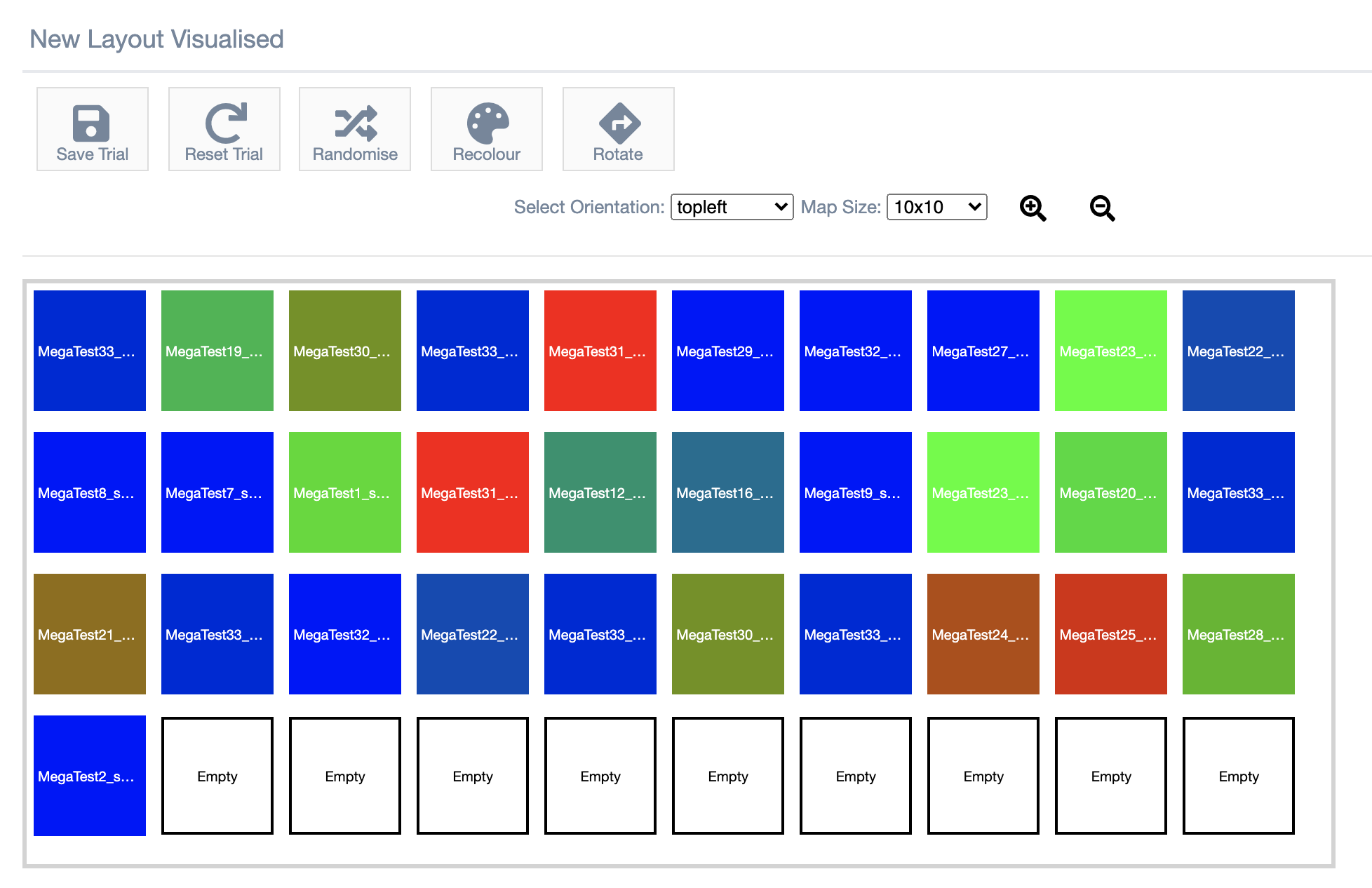Click the MegaTest28 green tile
The image size is (1372, 888).
point(1239,634)
